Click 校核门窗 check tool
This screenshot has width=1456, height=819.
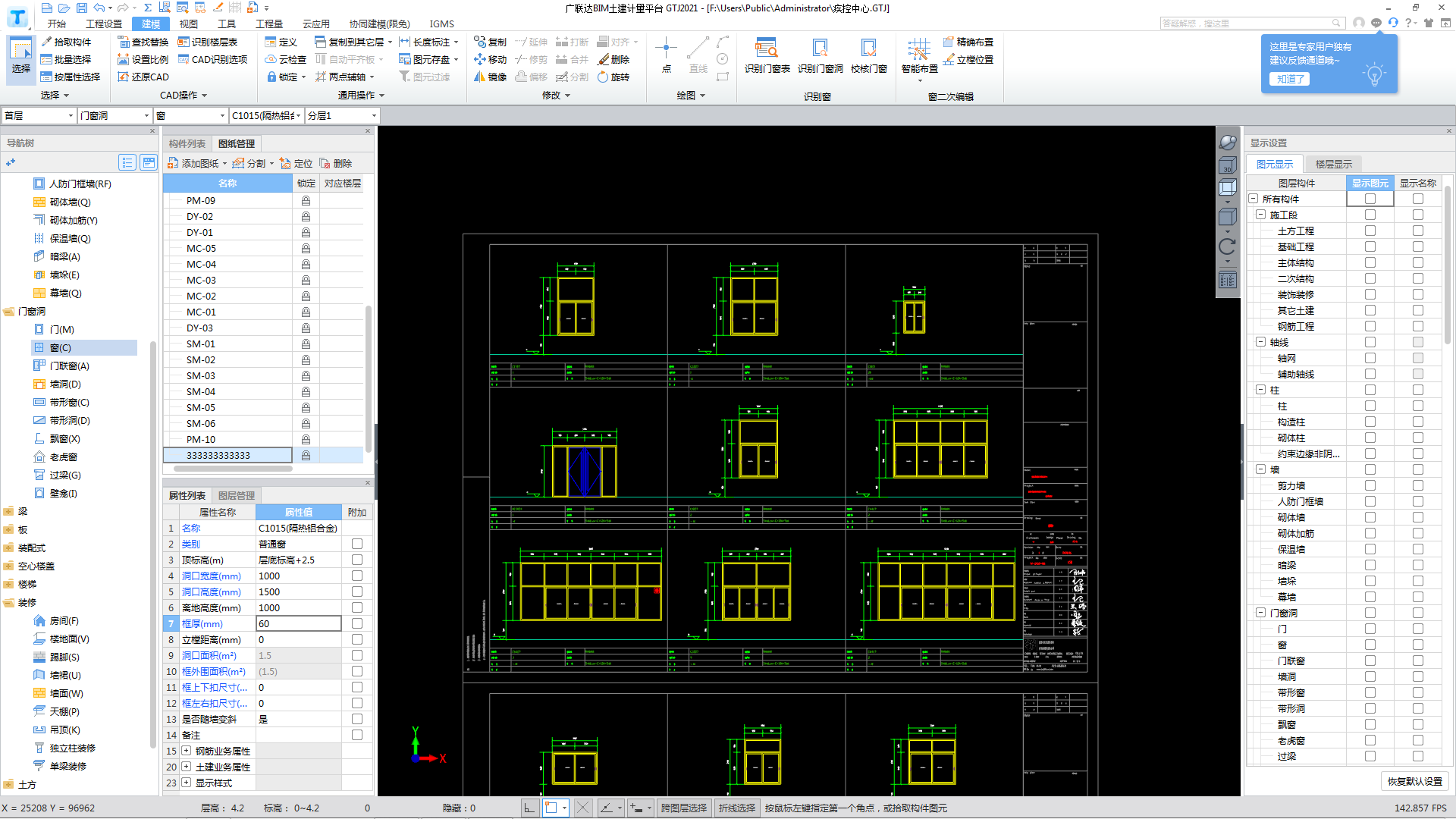coord(868,55)
